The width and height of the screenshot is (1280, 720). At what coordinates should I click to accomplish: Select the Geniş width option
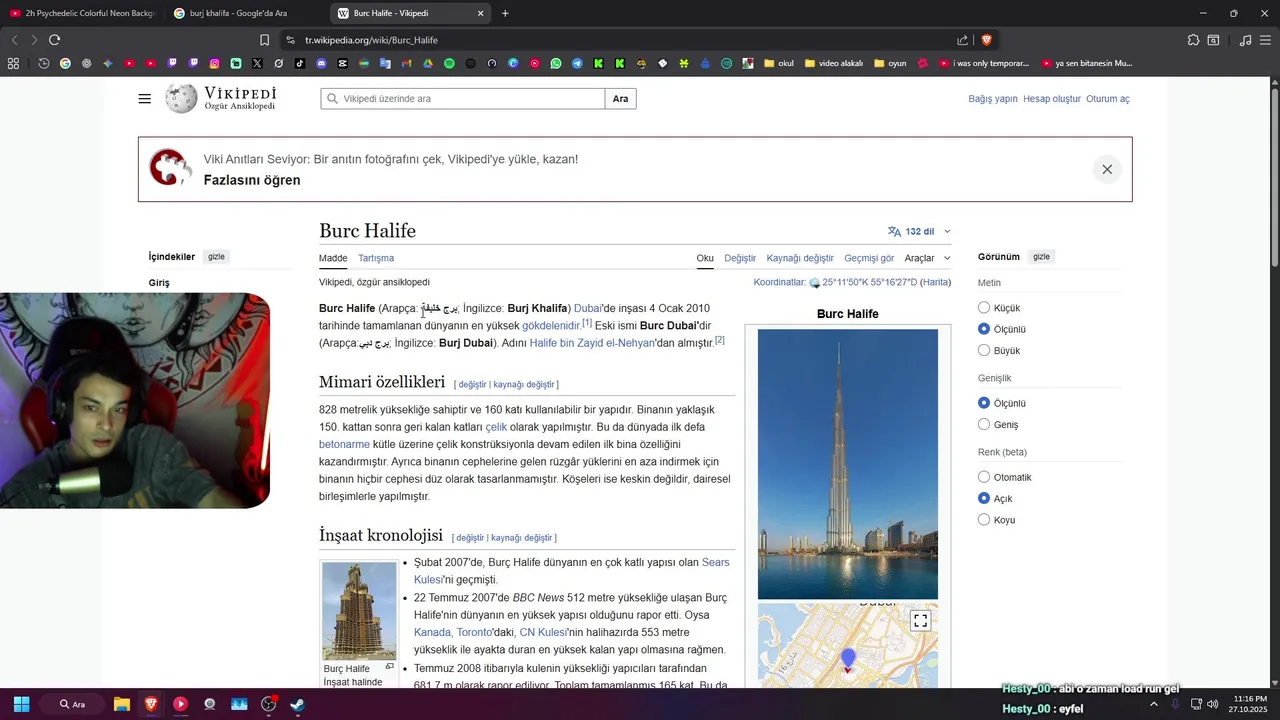tap(984, 424)
